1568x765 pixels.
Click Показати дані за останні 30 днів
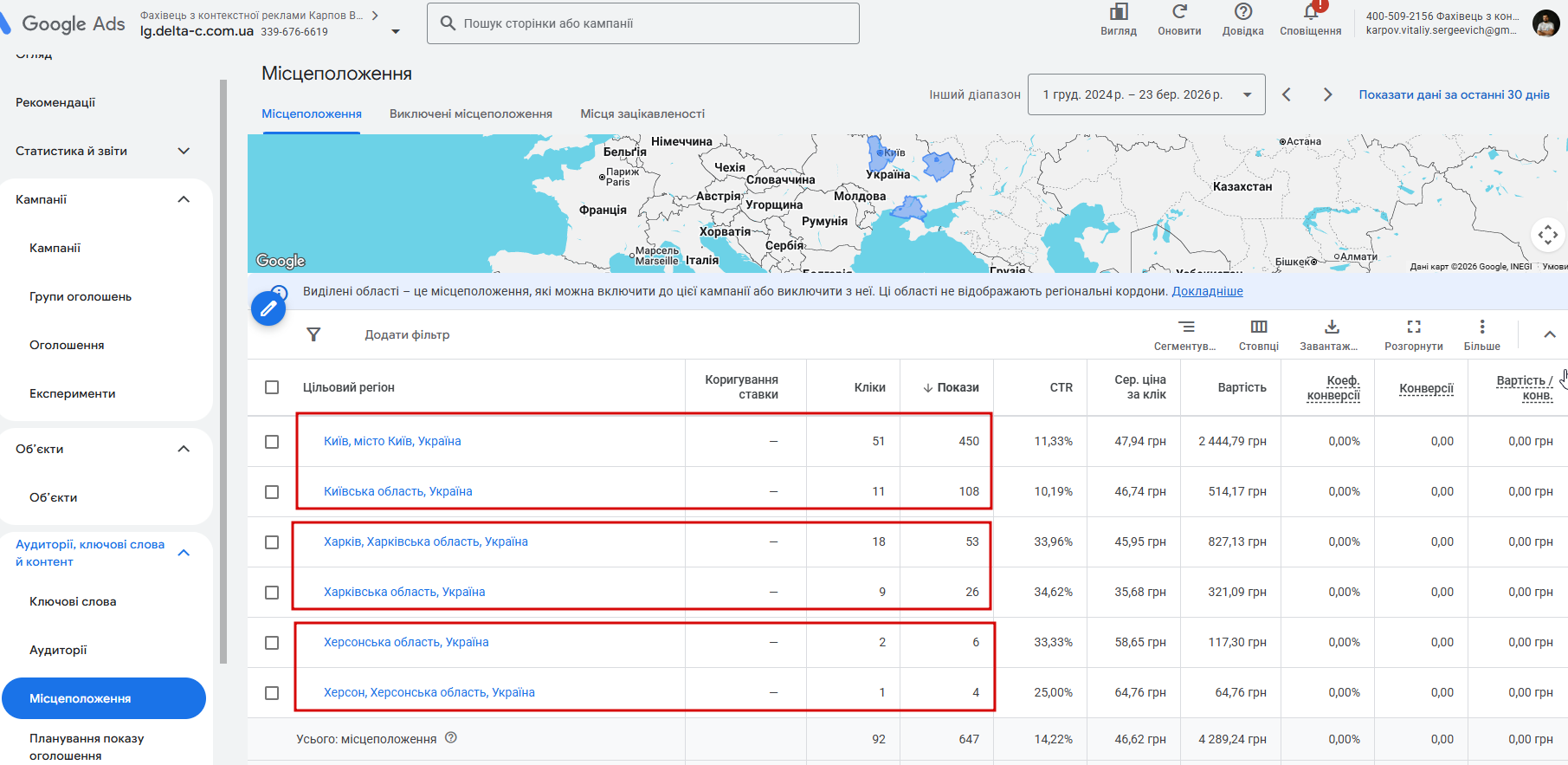1454,94
